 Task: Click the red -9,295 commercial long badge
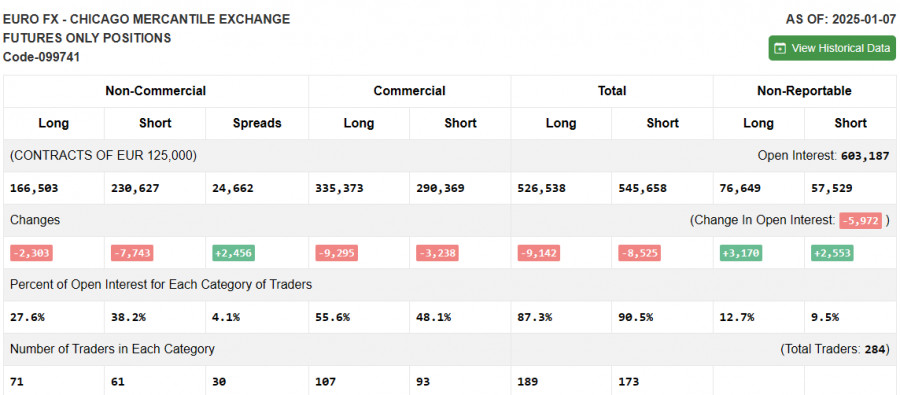click(x=336, y=253)
